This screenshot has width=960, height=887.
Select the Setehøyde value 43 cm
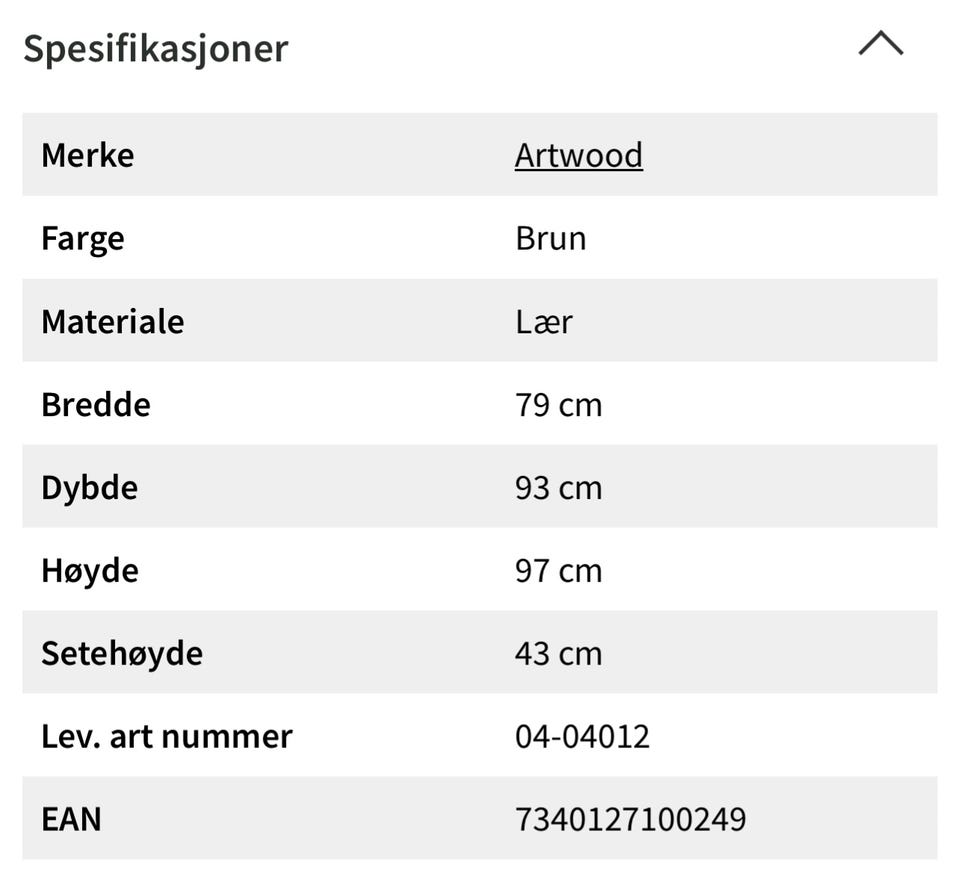pos(558,653)
